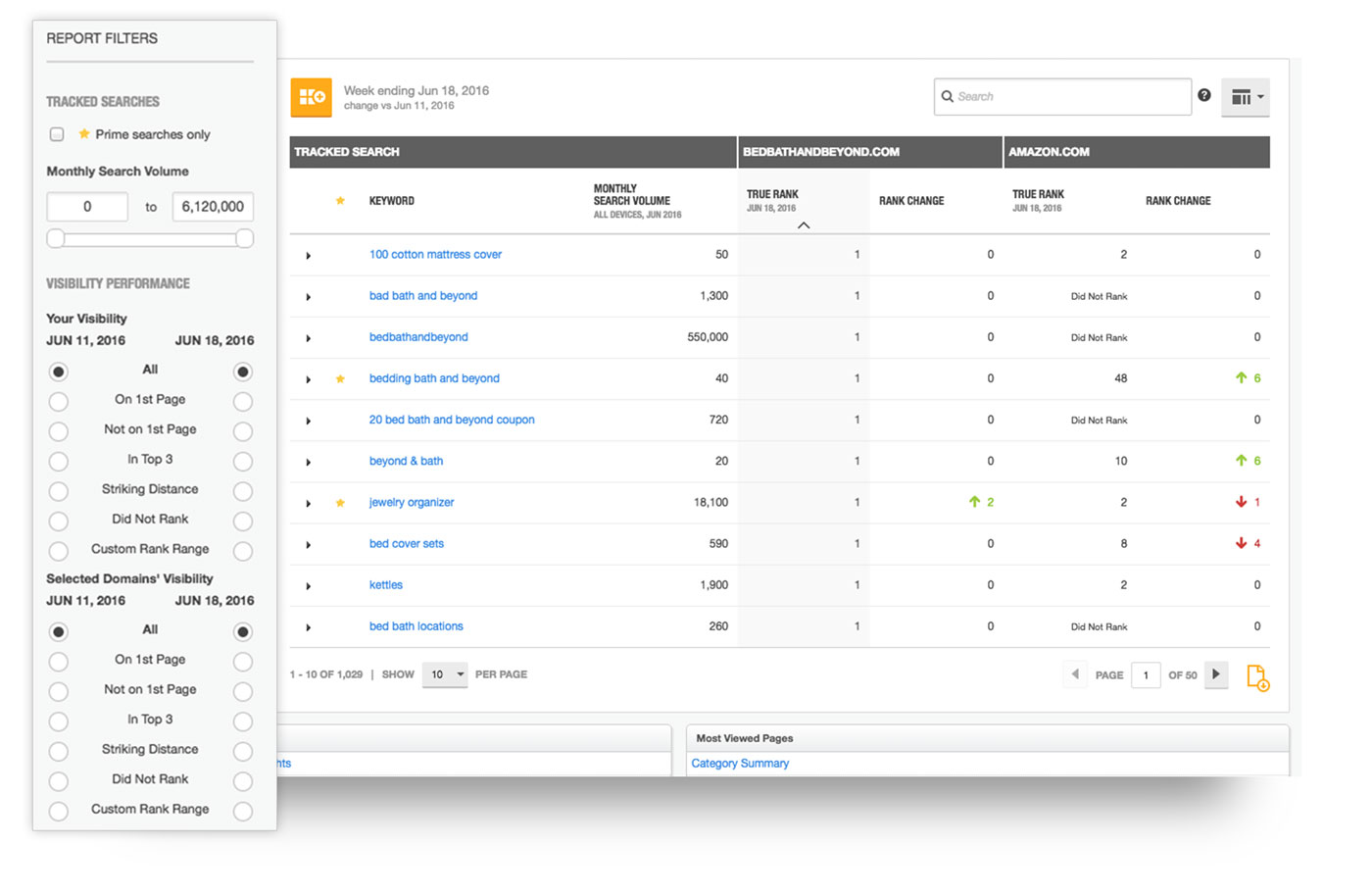The height and width of the screenshot is (895, 1372).
Task: Click the tracked search Search box
Action: click(x=1062, y=97)
